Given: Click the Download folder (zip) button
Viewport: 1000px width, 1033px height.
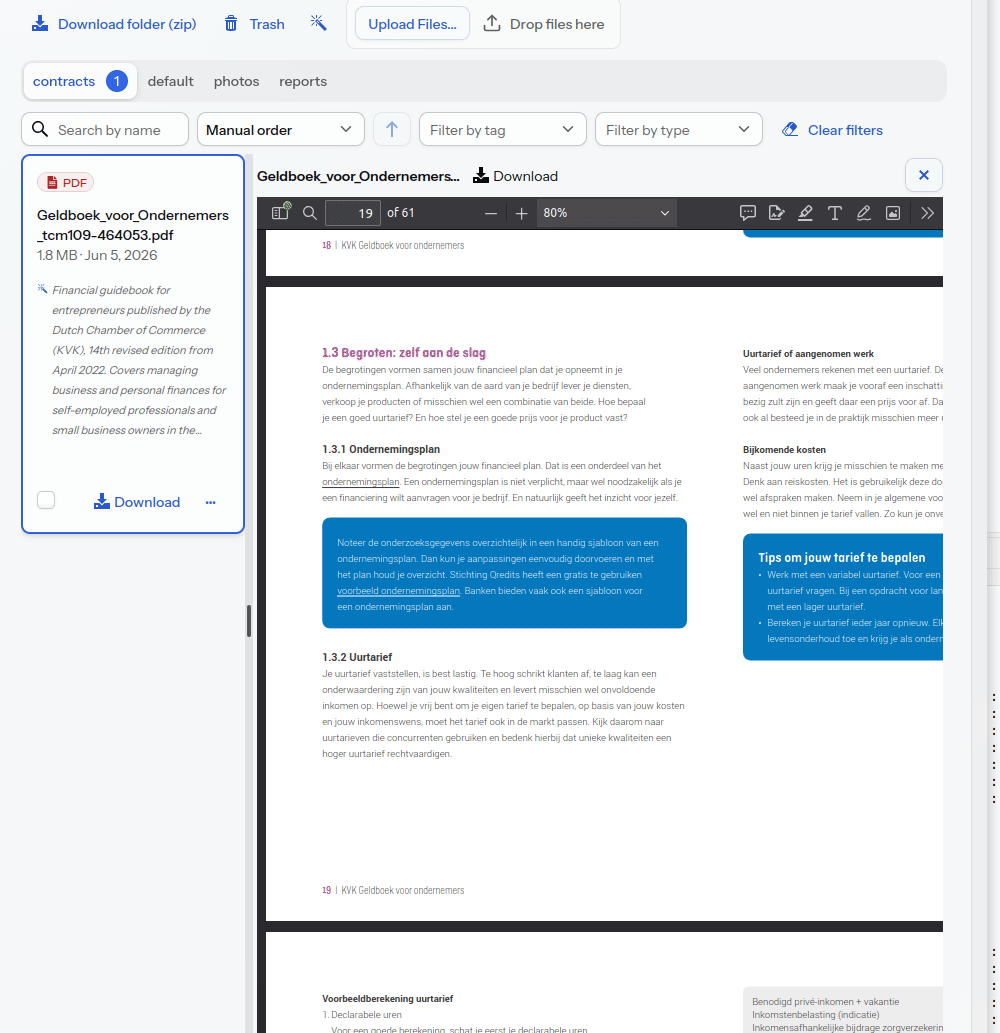Looking at the screenshot, I should (114, 24).
